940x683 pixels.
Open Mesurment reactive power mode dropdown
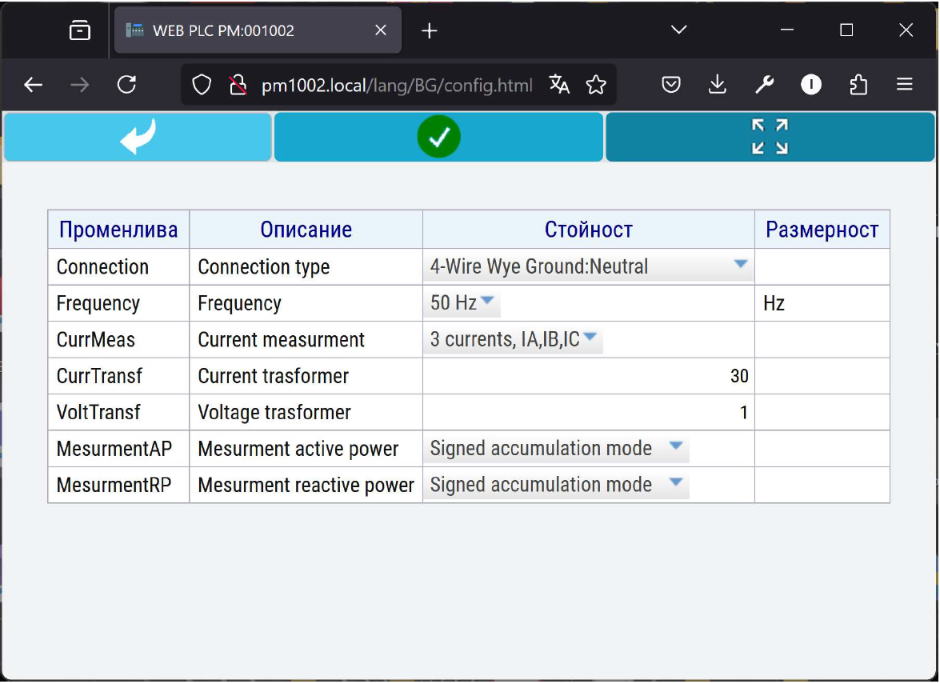(556, 485)
